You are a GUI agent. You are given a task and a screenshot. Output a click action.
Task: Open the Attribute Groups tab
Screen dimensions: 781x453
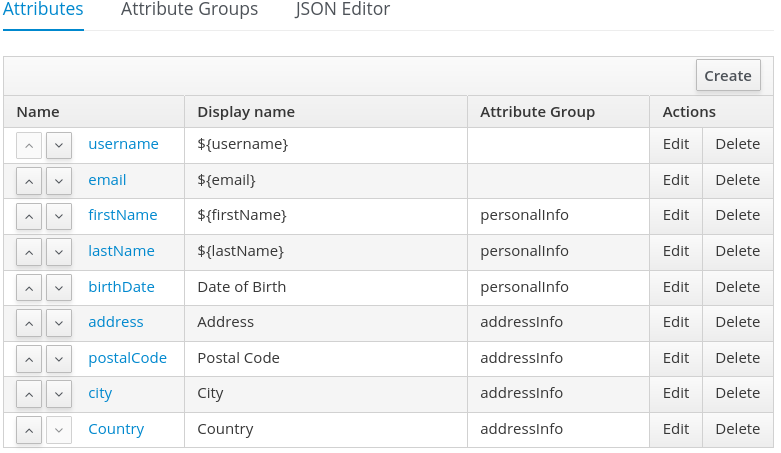click(x=189, y=9)
